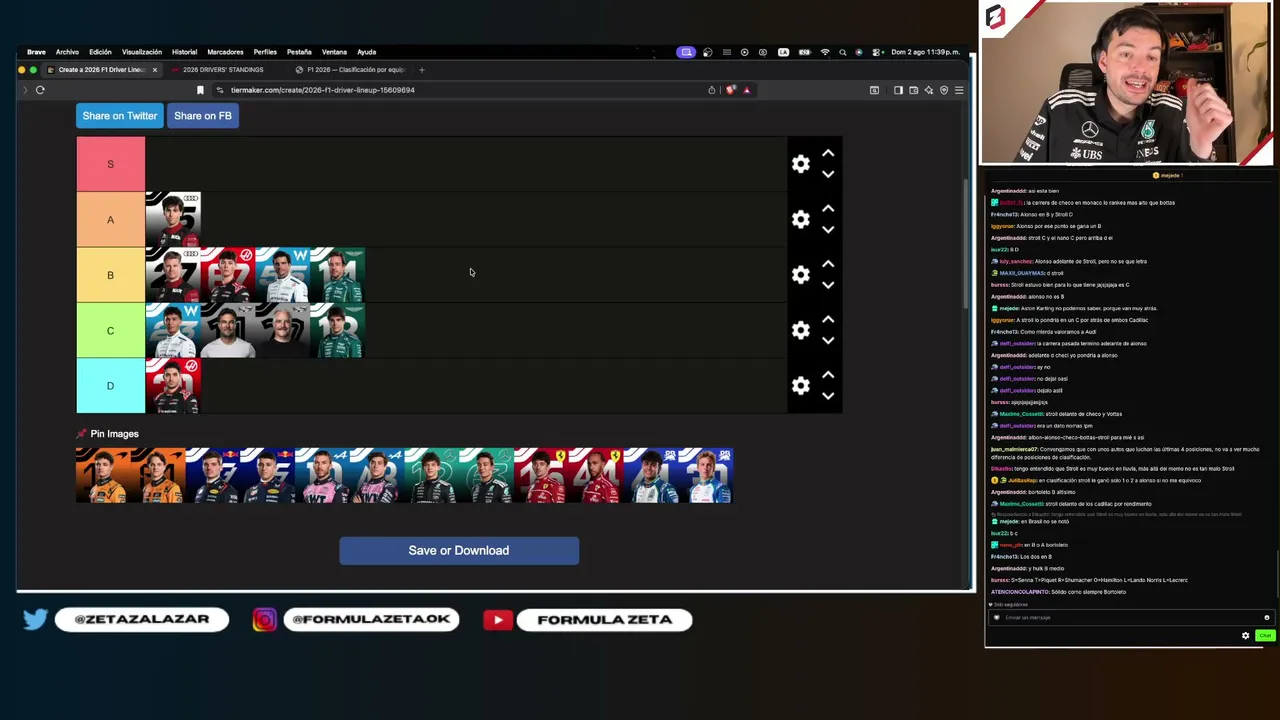Move tier D row down
The image size is (1280, 720).
pyautogui.click(x=828, y=396)
